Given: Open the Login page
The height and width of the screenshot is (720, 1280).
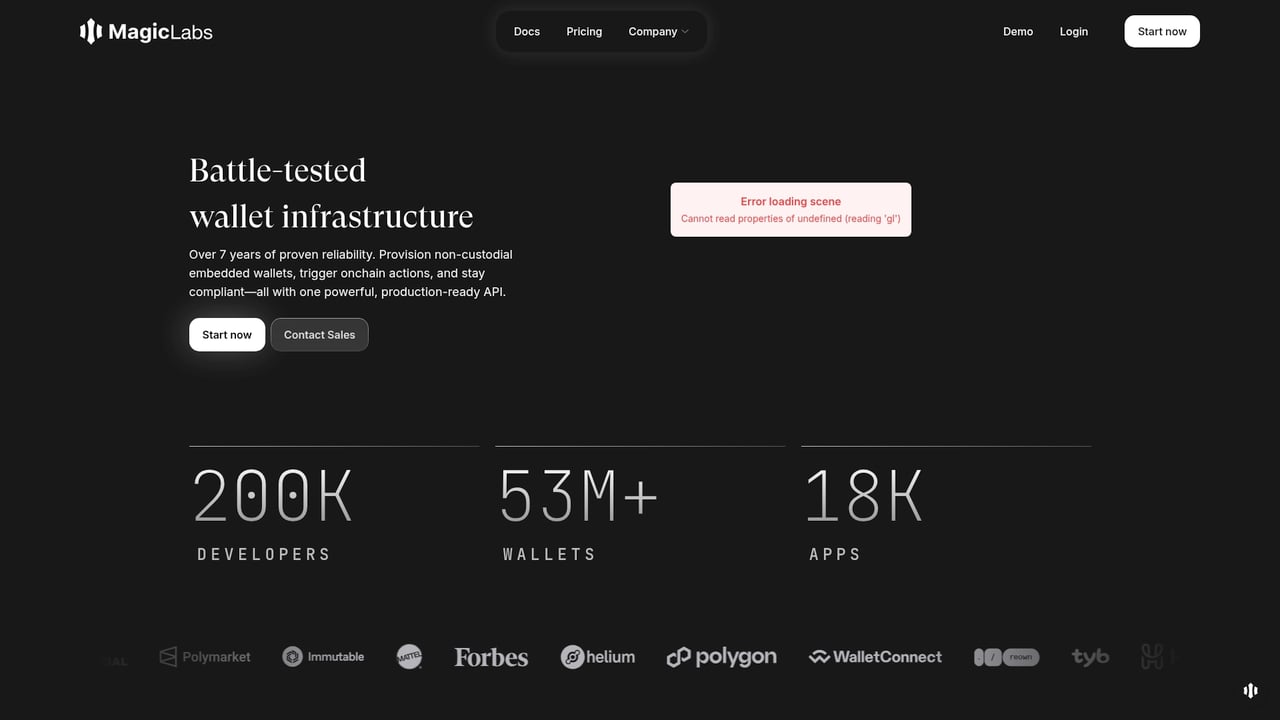Looking at the screenshot, I should 1073,31.
